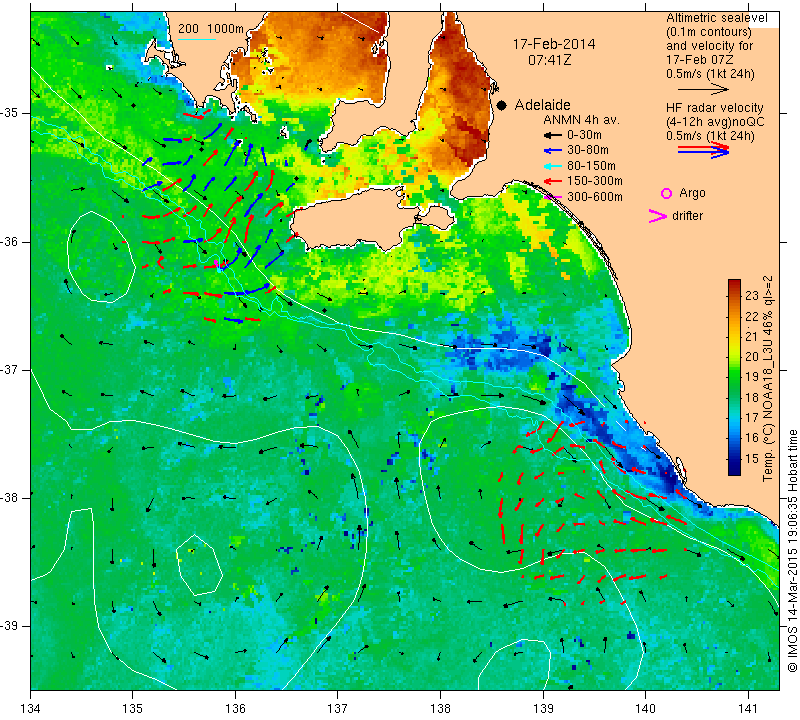This screenshot has height=720, width=800.
Task: Click the '17-Feb-2014' date text
Action: pos(554,44)
